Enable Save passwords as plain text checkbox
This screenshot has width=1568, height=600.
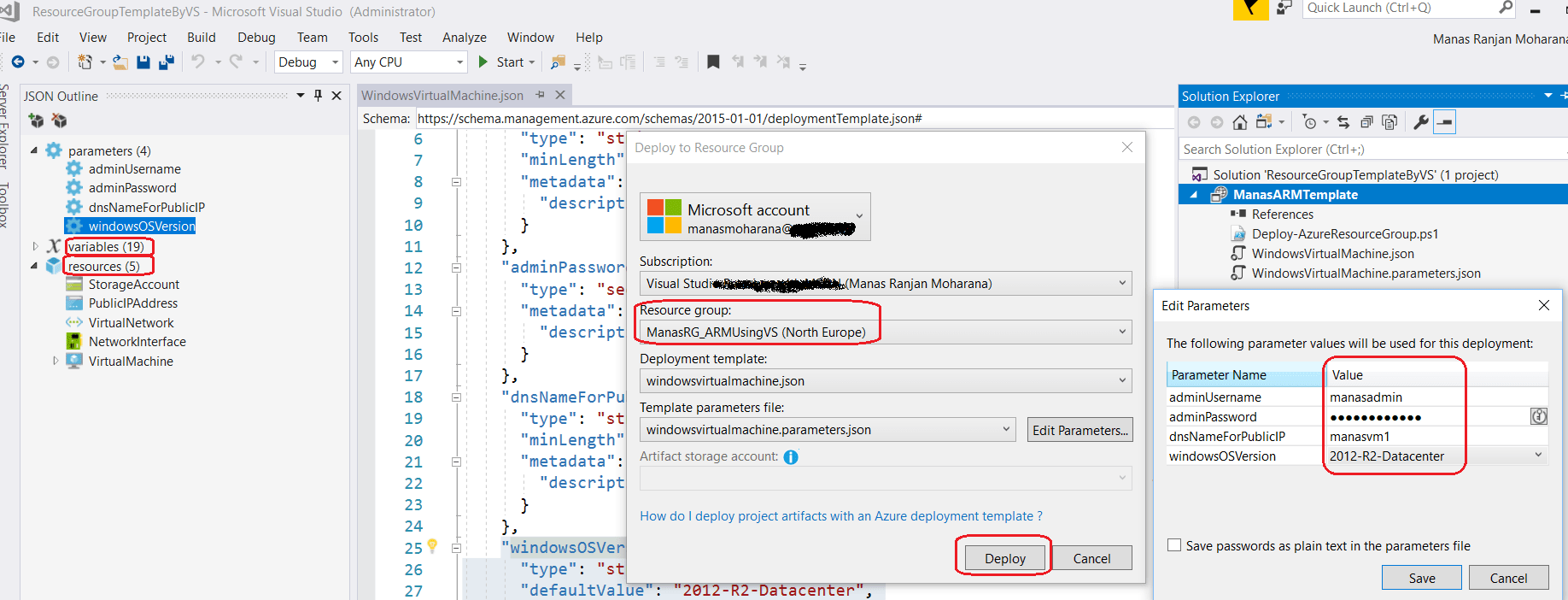tap(1174, 545)
